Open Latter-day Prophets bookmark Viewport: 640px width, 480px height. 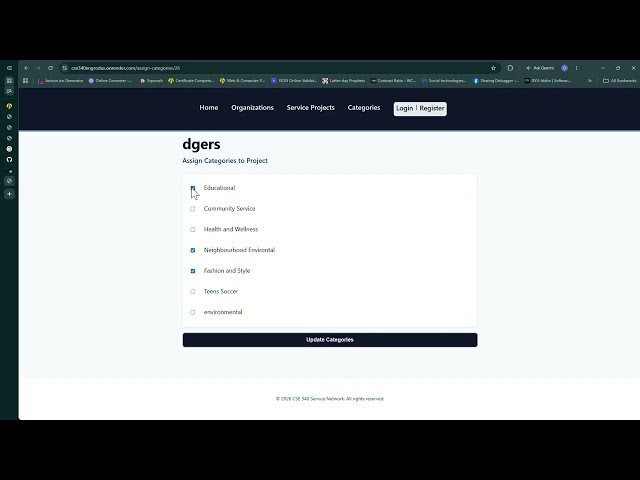[x=344, y=81]
